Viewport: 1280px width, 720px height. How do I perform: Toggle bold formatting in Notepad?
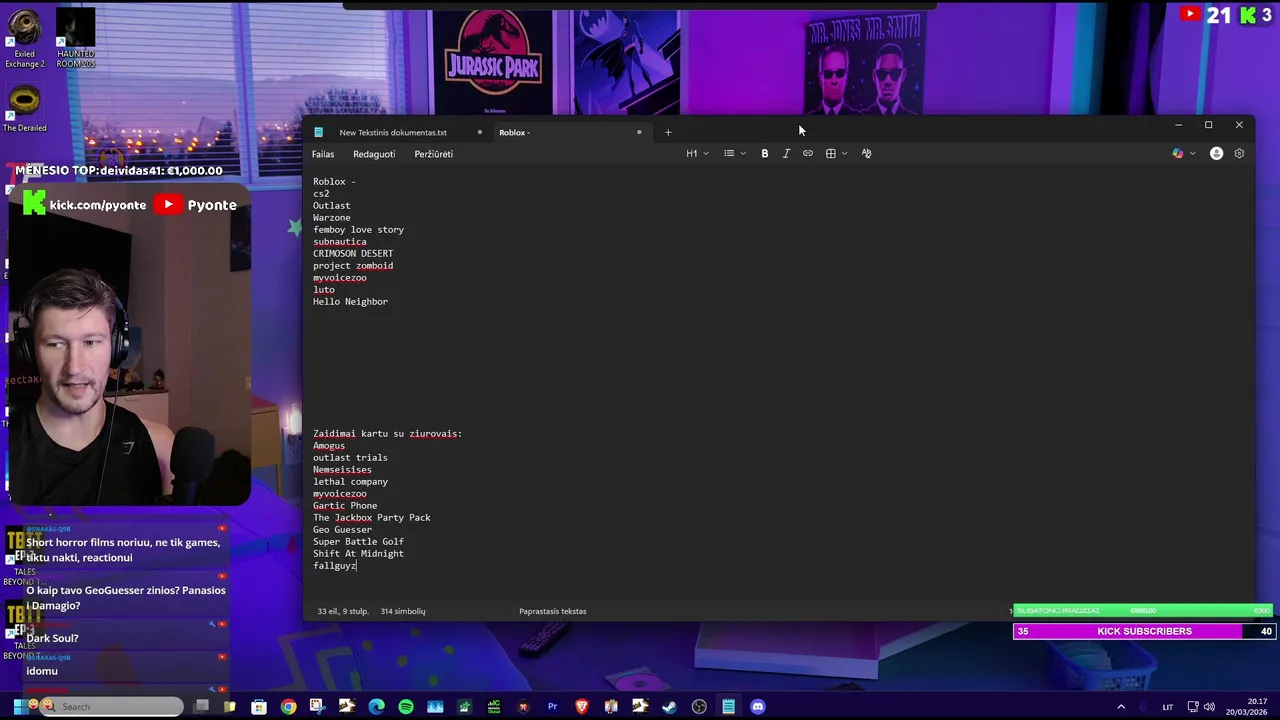click(765, 154)
